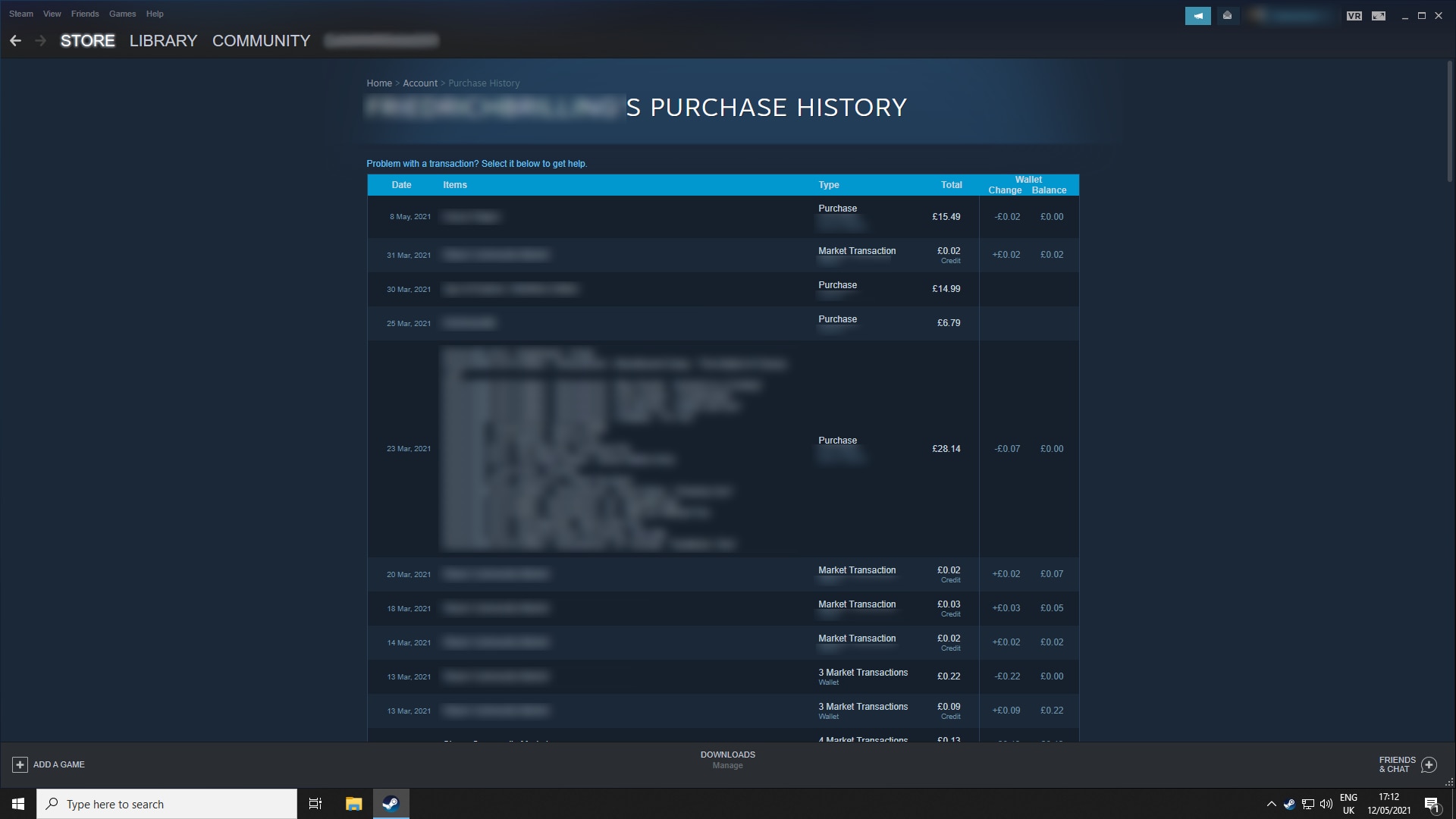Click the Steam back navigation arrow
The width and height of the screenshot is (1456, 819).
15,40
